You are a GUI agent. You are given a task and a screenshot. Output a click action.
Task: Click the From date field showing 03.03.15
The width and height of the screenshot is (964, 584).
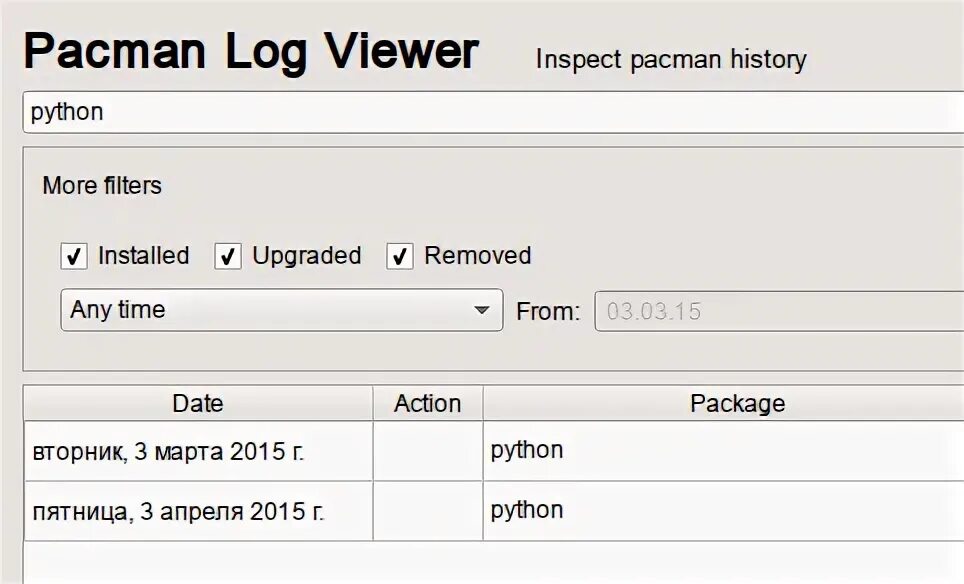tap(780, 311)
